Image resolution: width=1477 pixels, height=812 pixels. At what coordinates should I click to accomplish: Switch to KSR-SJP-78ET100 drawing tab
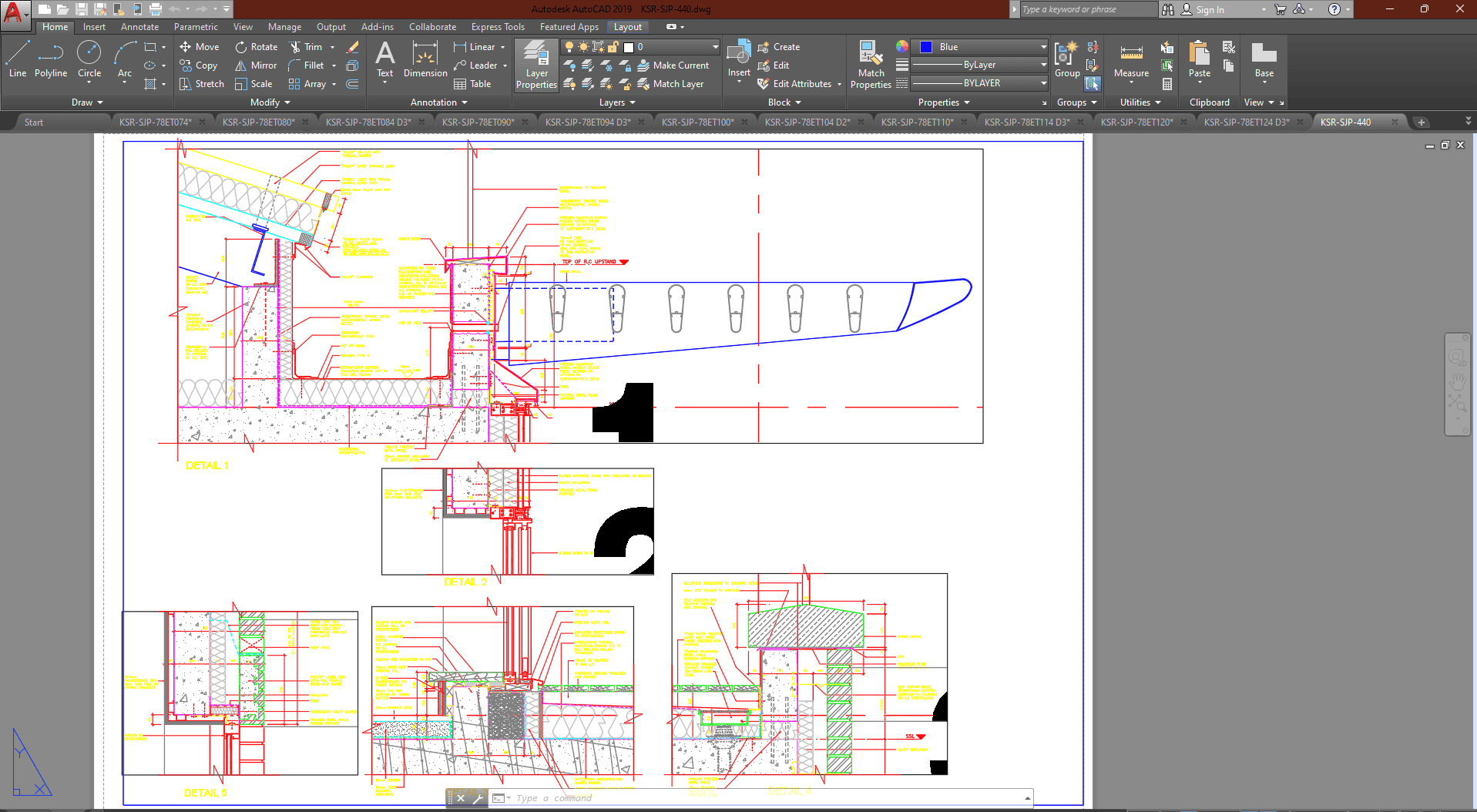tap(697, 122)
